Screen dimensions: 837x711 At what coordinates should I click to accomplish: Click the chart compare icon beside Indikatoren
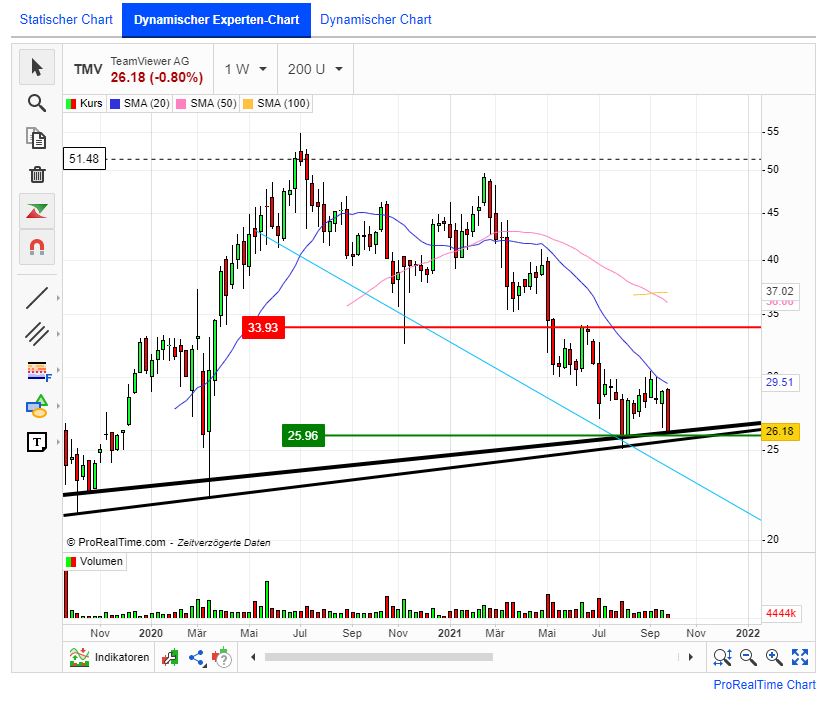pos(170,657)
